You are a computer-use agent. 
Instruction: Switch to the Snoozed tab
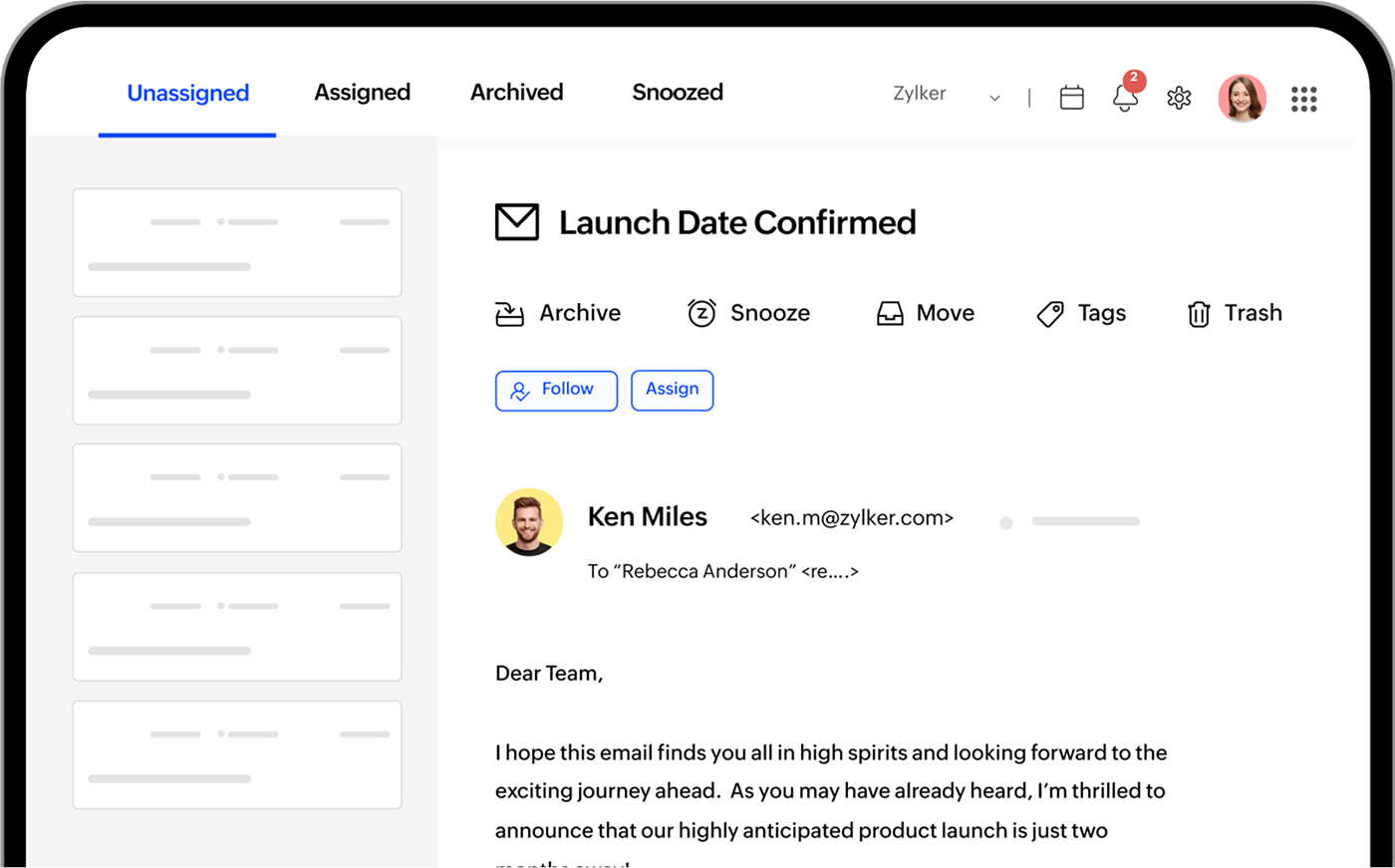[678, 92]
